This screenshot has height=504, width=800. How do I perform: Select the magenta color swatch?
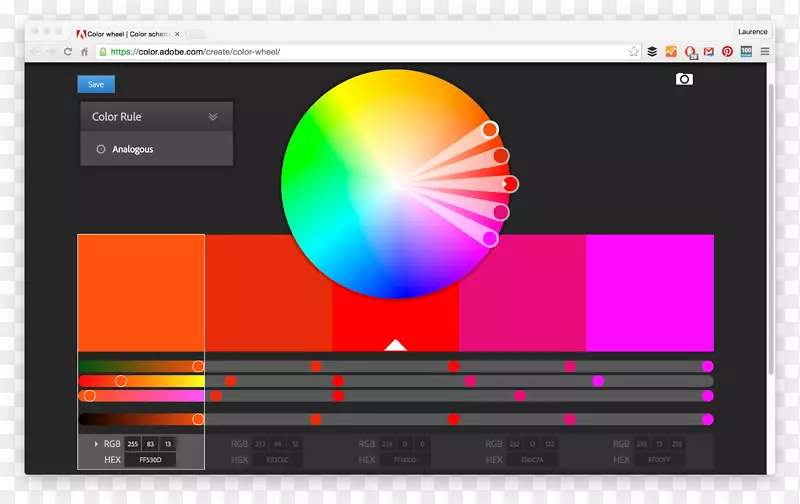pyautogui.click(x=649, y=292)
